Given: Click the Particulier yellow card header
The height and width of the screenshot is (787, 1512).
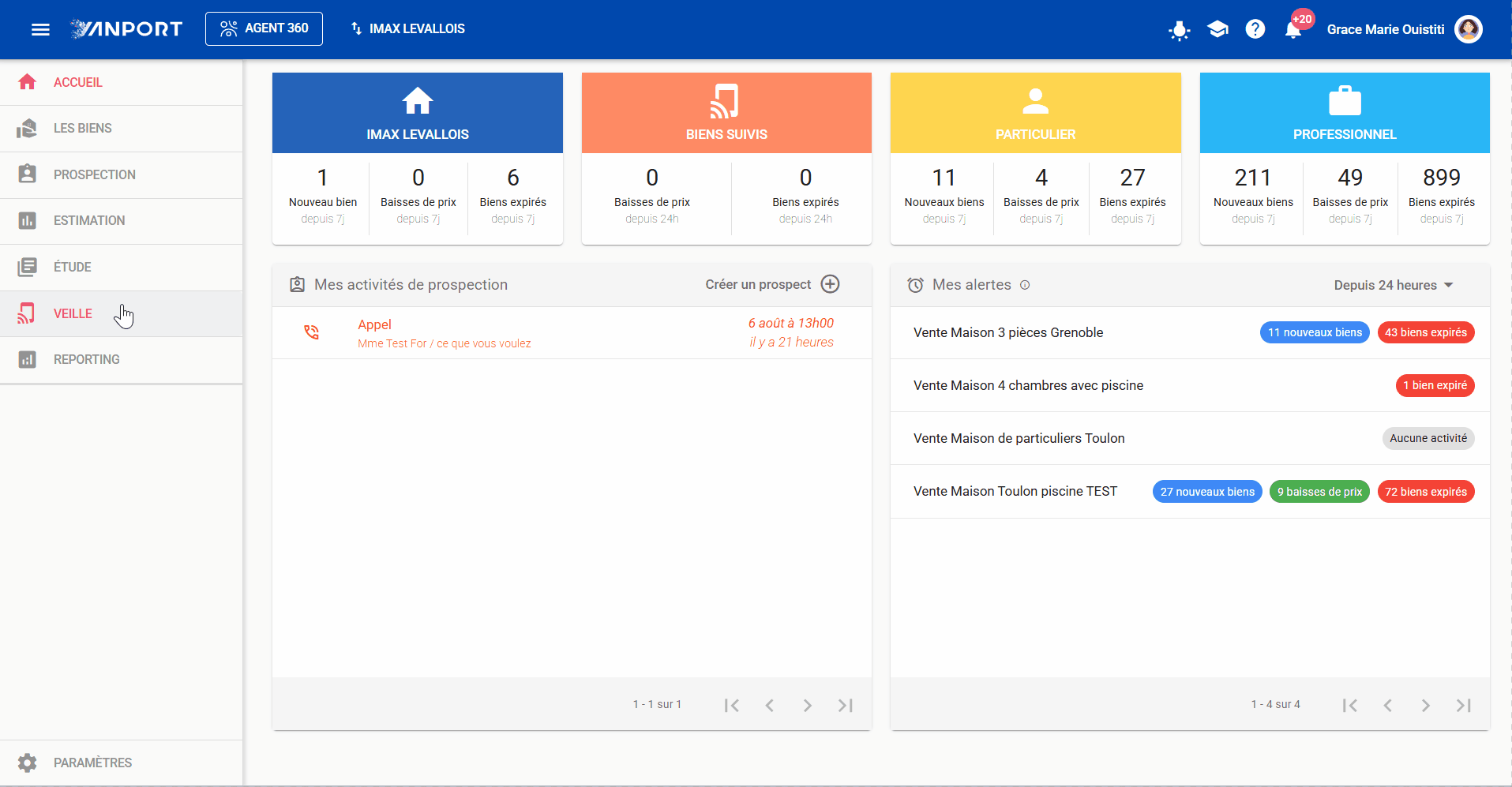Looking at the screenshot, I should click(1036, 113).
